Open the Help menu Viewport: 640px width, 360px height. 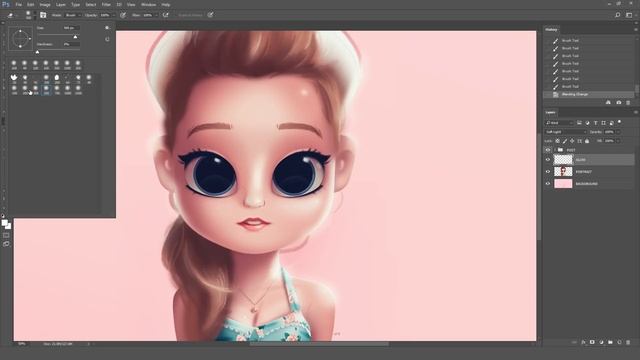point(165,4)
